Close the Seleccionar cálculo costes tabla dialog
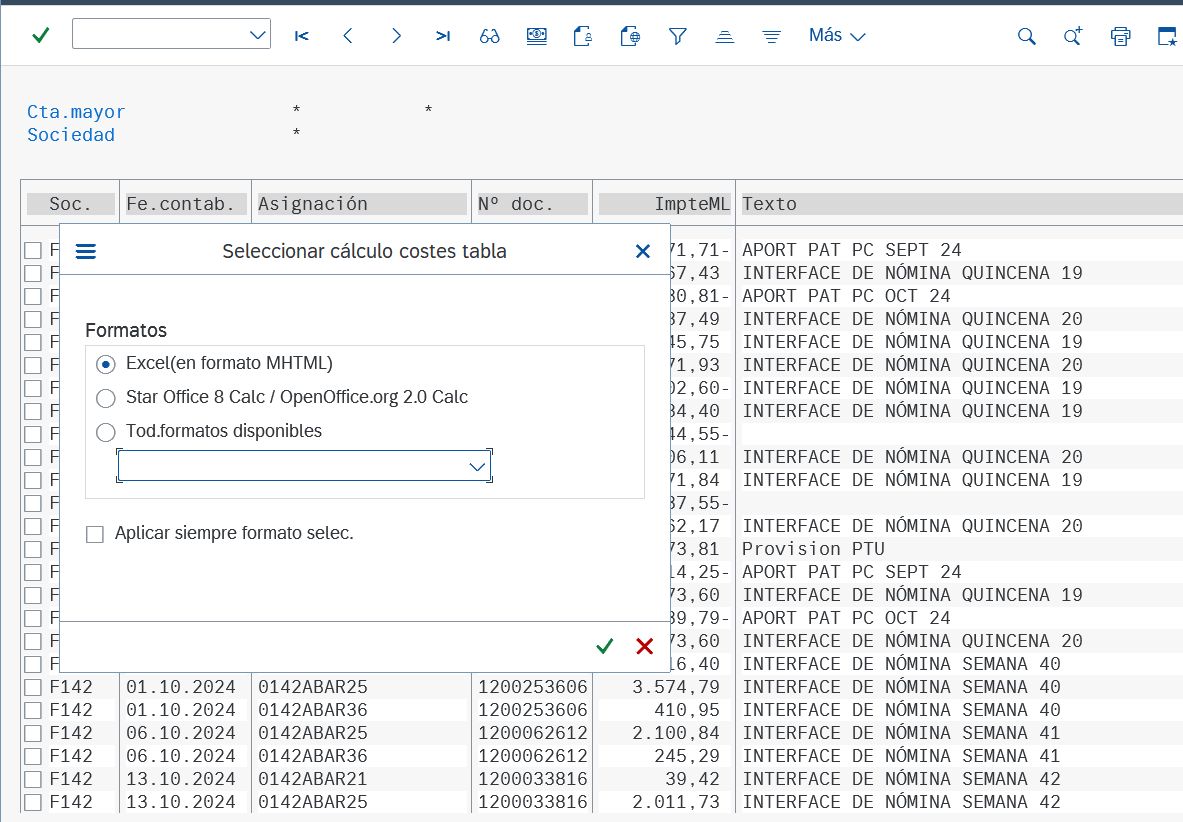1183x822 pixels. click(643, 251)
